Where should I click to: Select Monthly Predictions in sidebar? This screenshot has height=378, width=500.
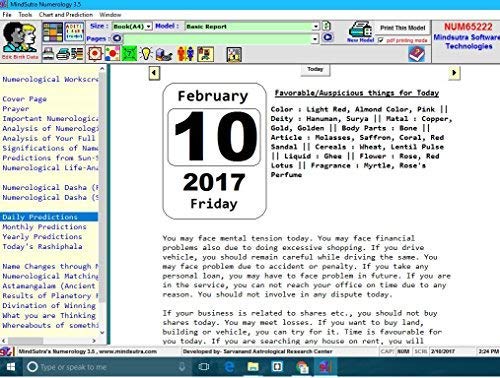[x=44, y=227]
